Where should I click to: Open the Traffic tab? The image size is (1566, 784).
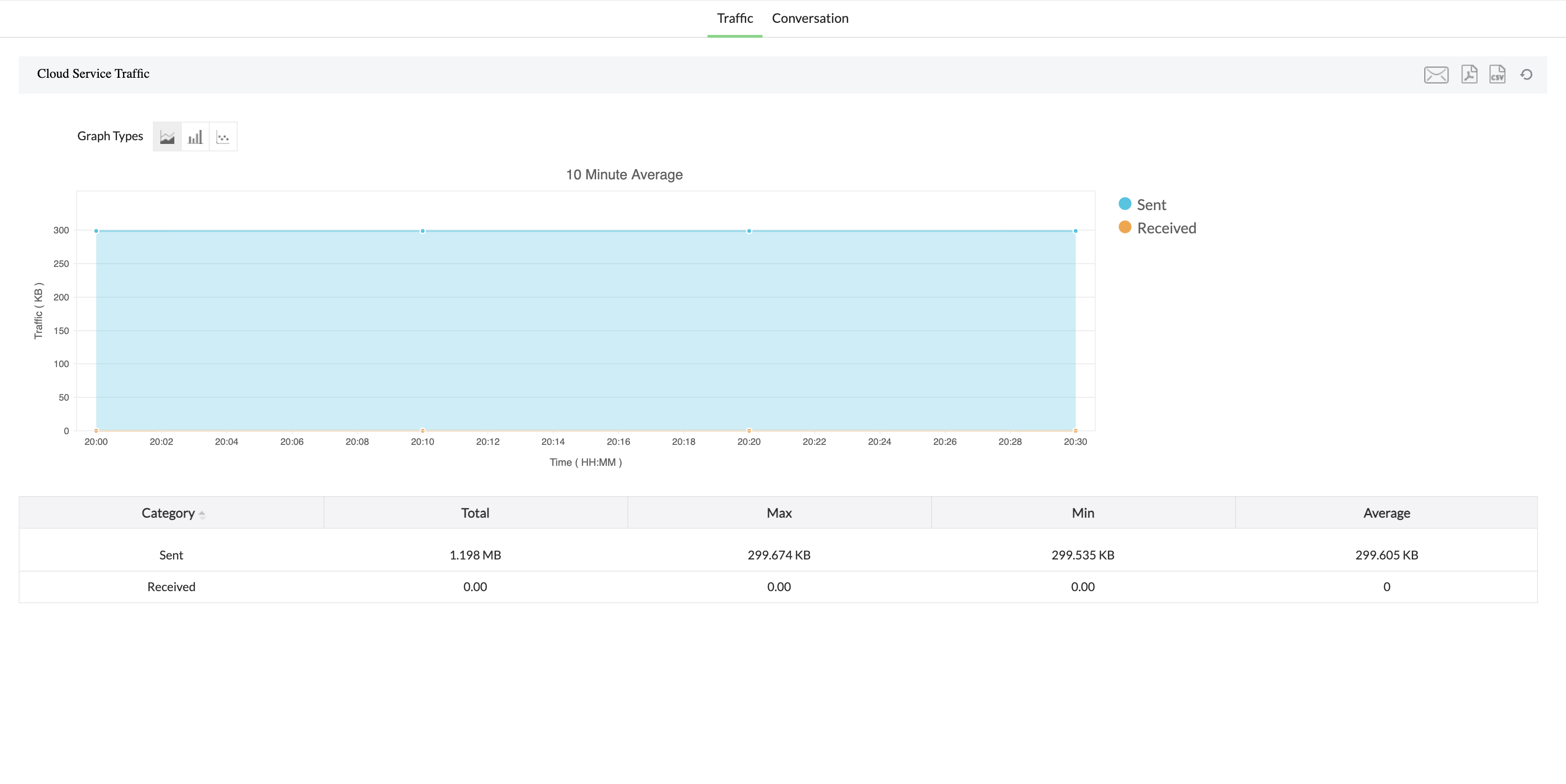tap(735, 18)
